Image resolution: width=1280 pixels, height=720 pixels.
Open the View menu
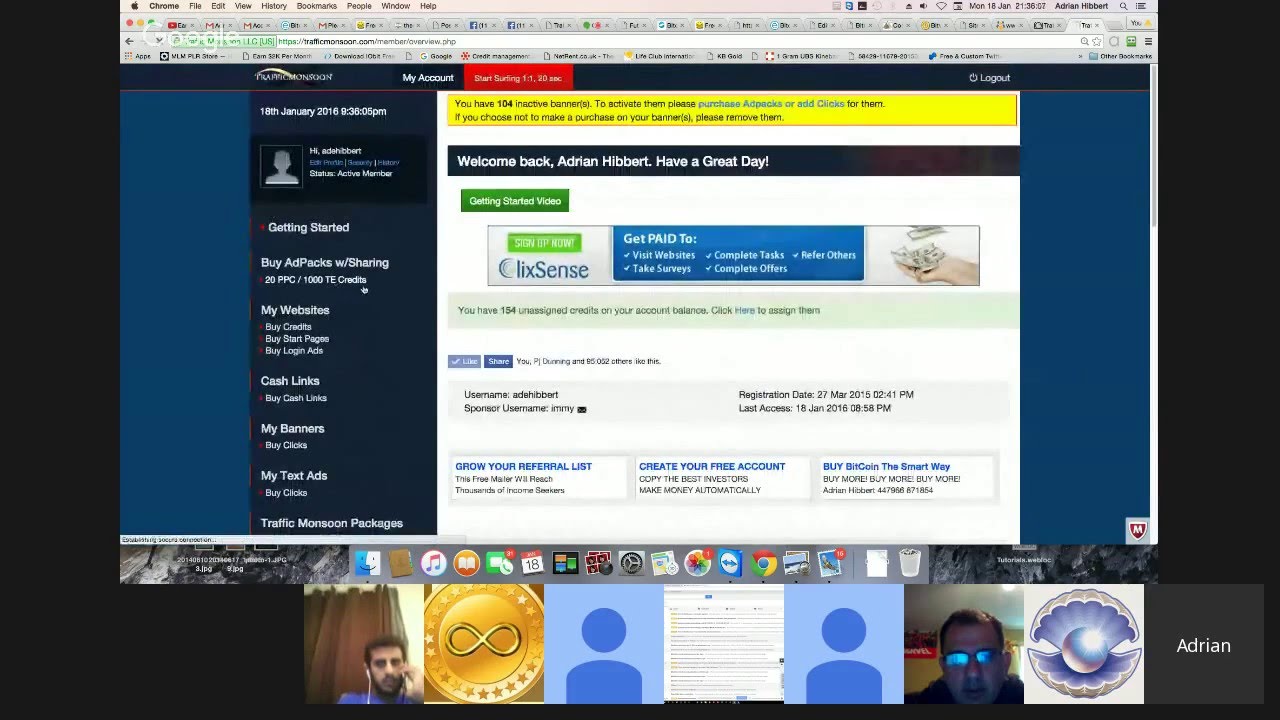(x=243, y=6)
